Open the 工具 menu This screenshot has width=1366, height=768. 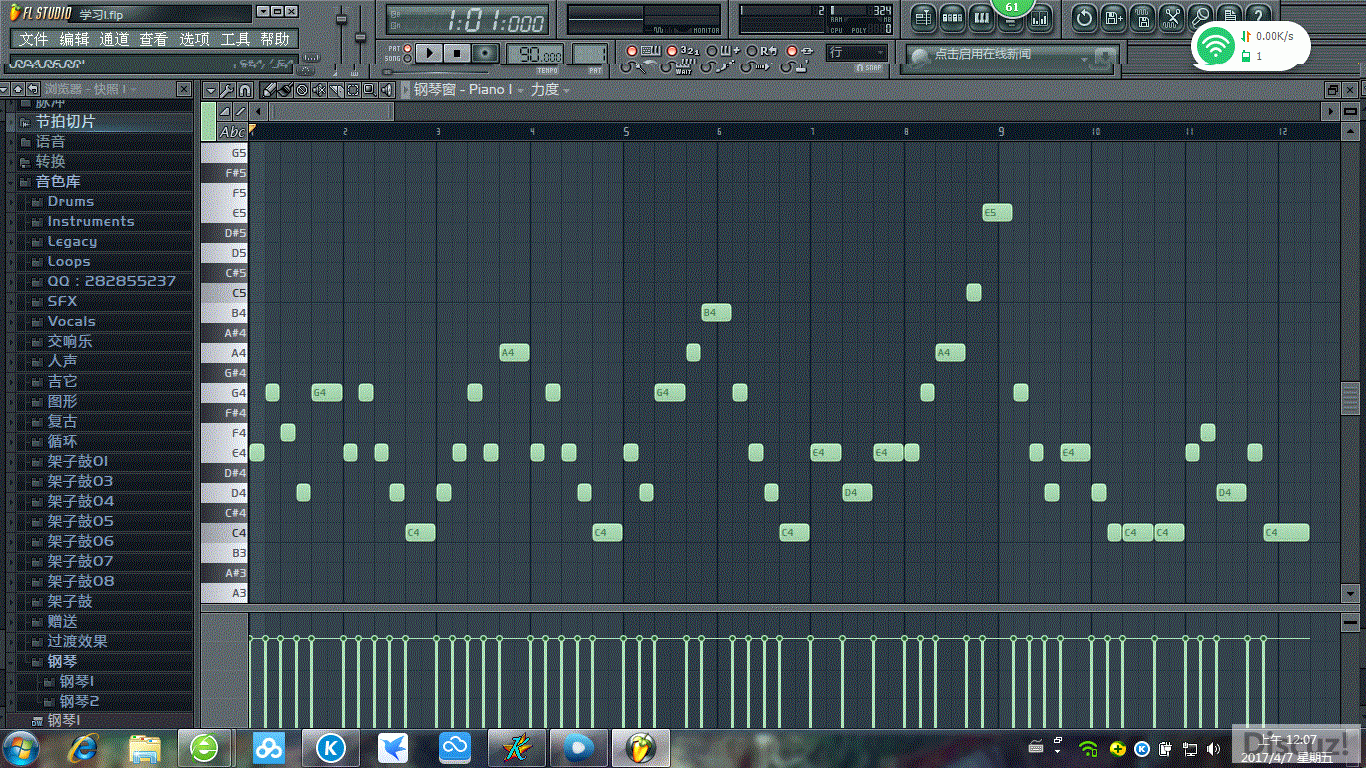pos(235,39)
